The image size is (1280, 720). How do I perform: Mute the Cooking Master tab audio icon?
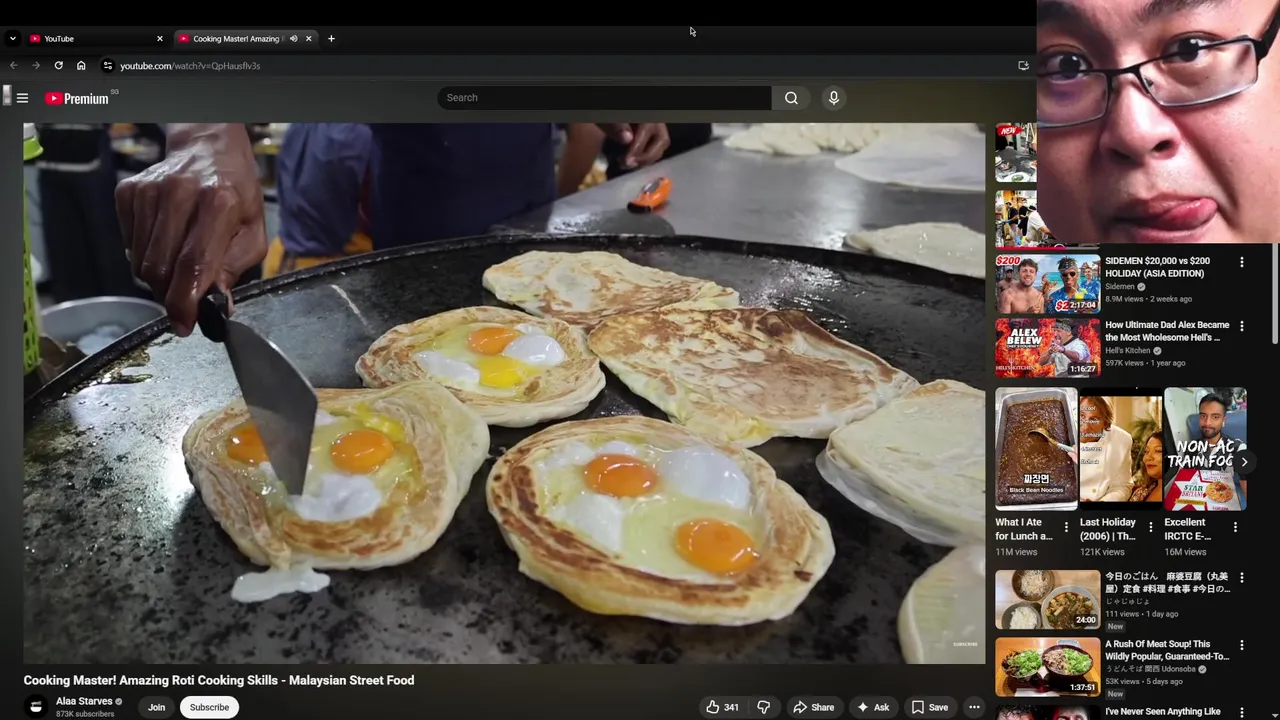(x=293, y=39)
